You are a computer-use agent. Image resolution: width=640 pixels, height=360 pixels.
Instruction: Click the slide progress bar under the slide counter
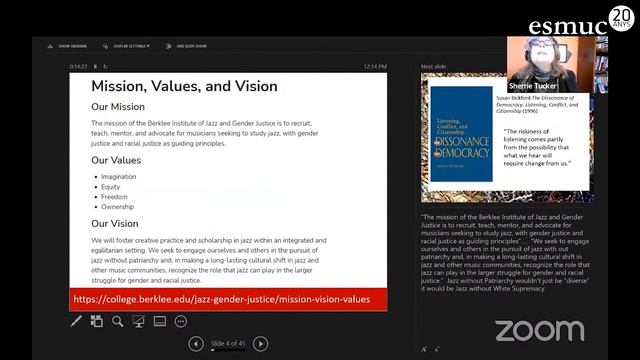pos(228,349)
